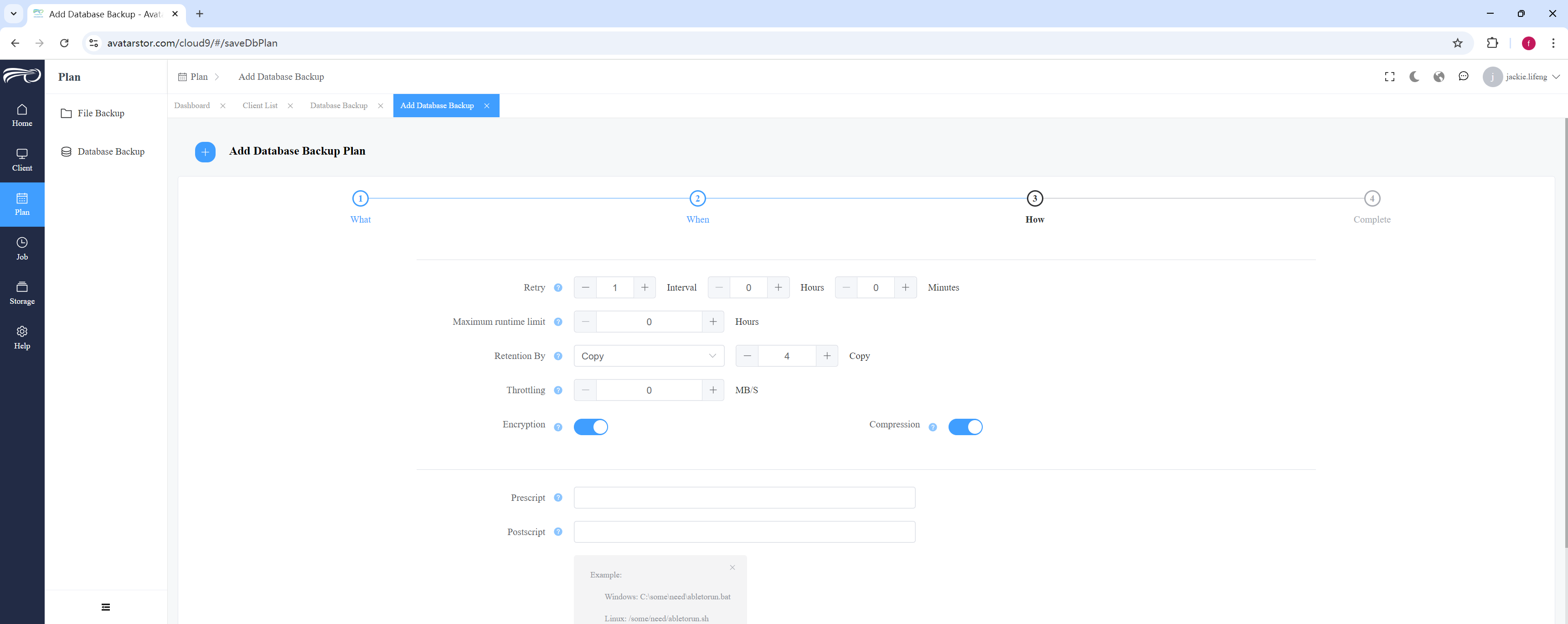The image size is (1568, 624).
Task: Toggle fullscreen mode icon in header
Action: 1390,77
